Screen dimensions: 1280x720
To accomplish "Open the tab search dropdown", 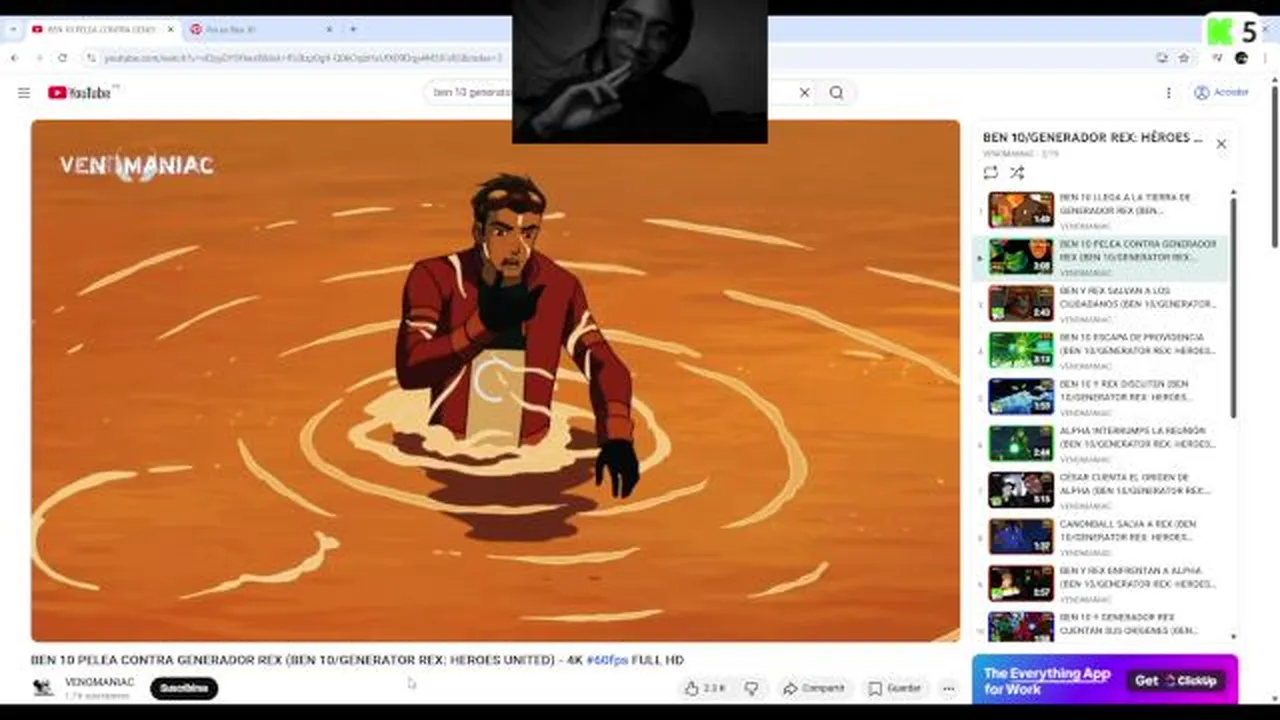I will (13, 29).
